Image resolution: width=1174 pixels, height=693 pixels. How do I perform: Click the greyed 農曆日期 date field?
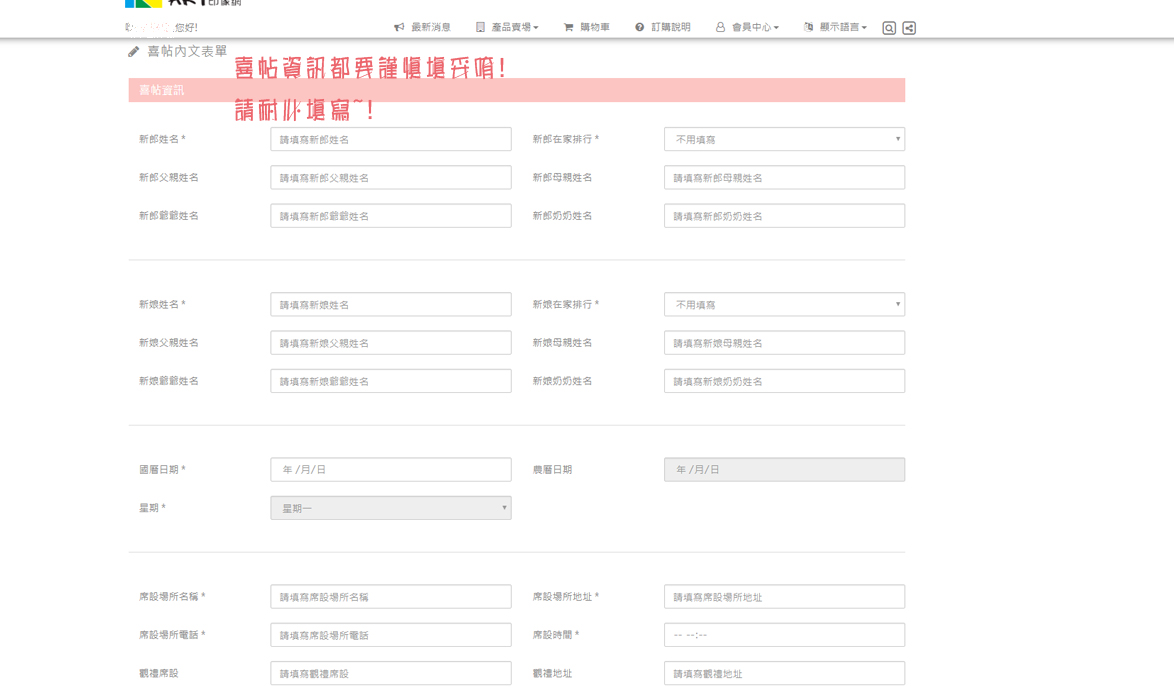[x=784, y=470]
